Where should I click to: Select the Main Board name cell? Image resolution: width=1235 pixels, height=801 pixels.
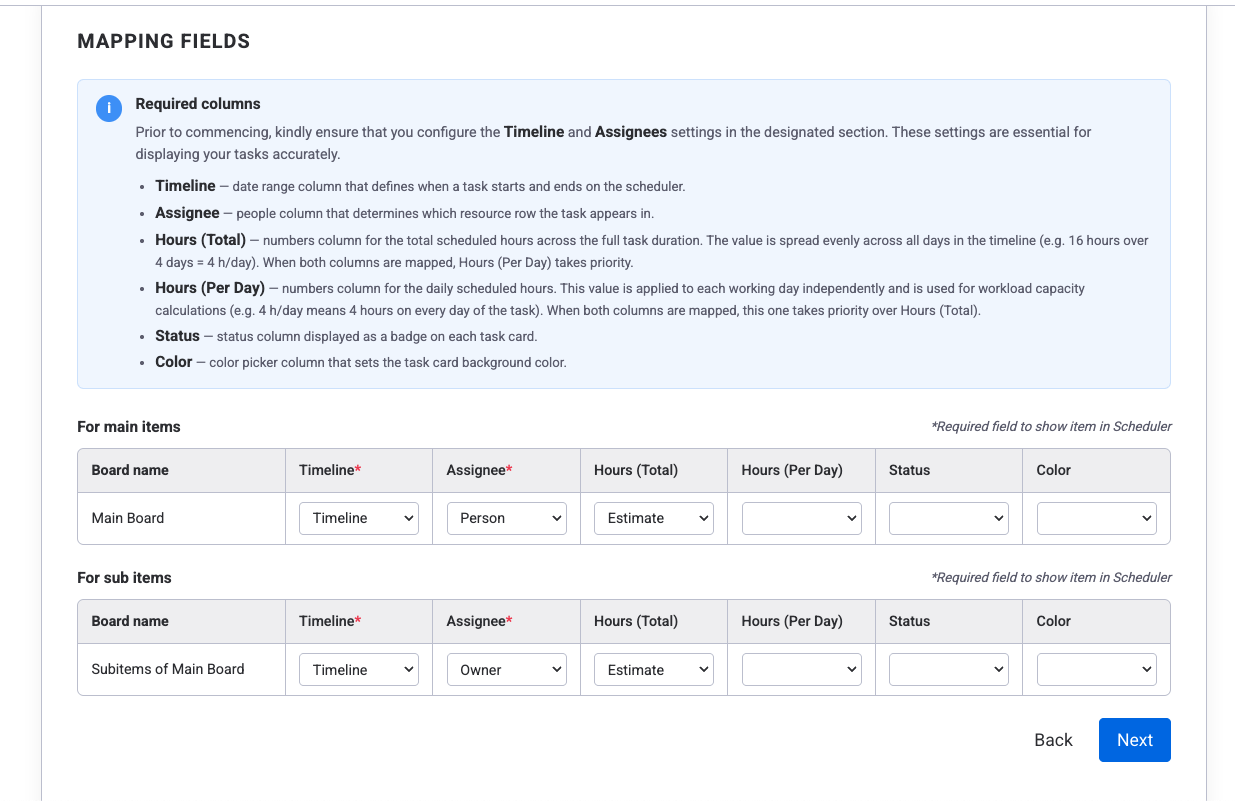coord(128,518)
